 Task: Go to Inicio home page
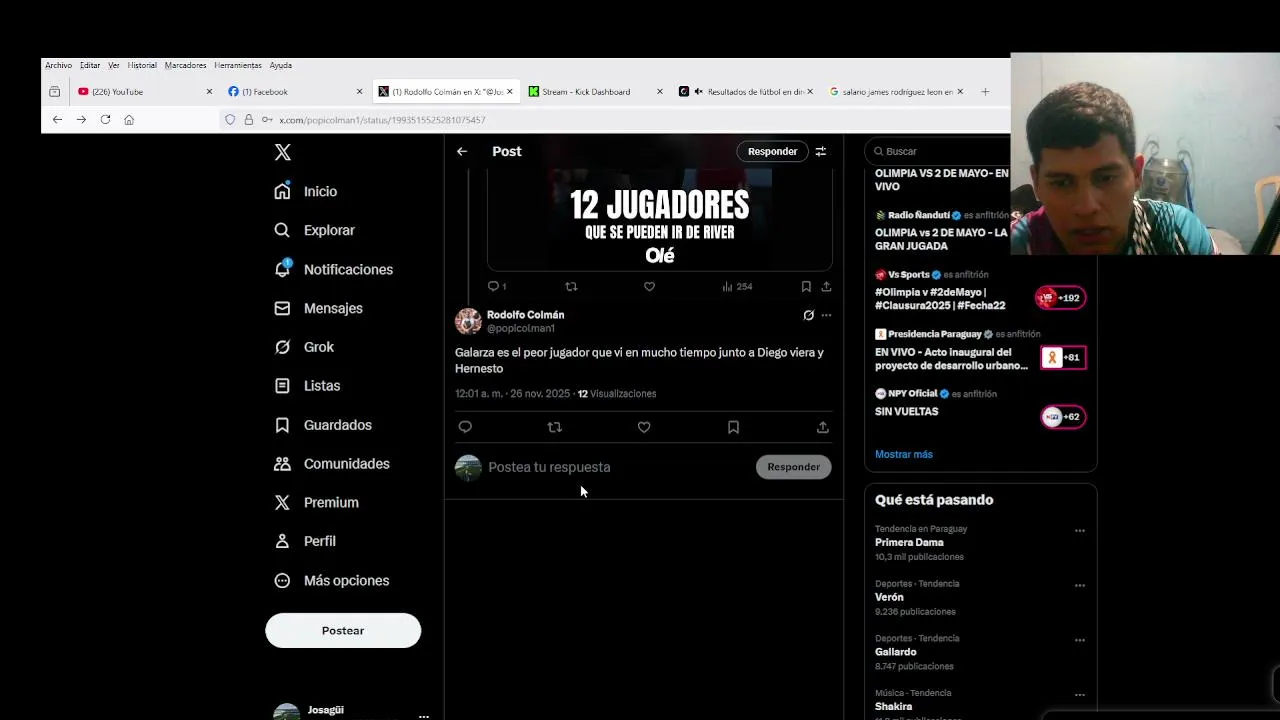(x=307, y=191)
